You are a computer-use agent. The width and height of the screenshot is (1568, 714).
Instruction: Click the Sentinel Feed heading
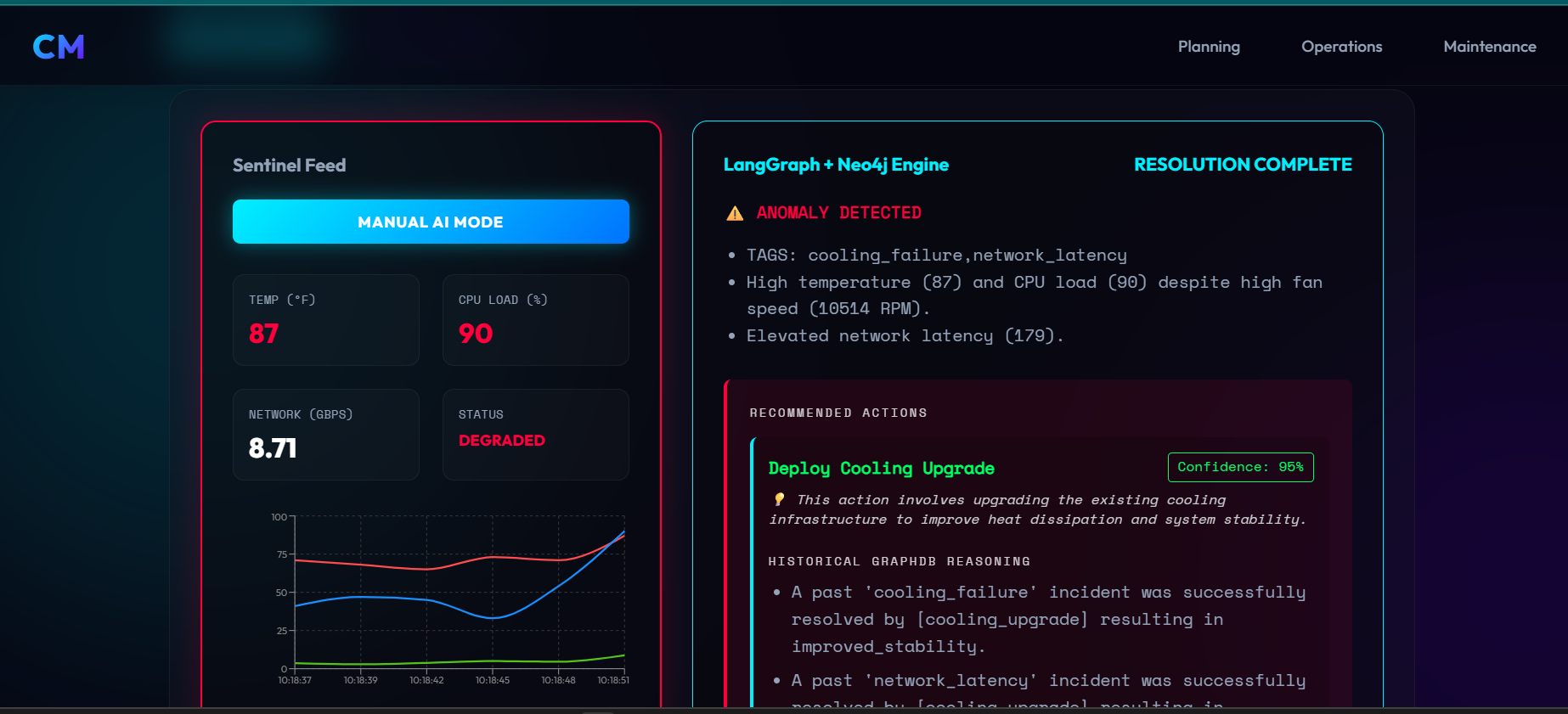coord(289,166)
